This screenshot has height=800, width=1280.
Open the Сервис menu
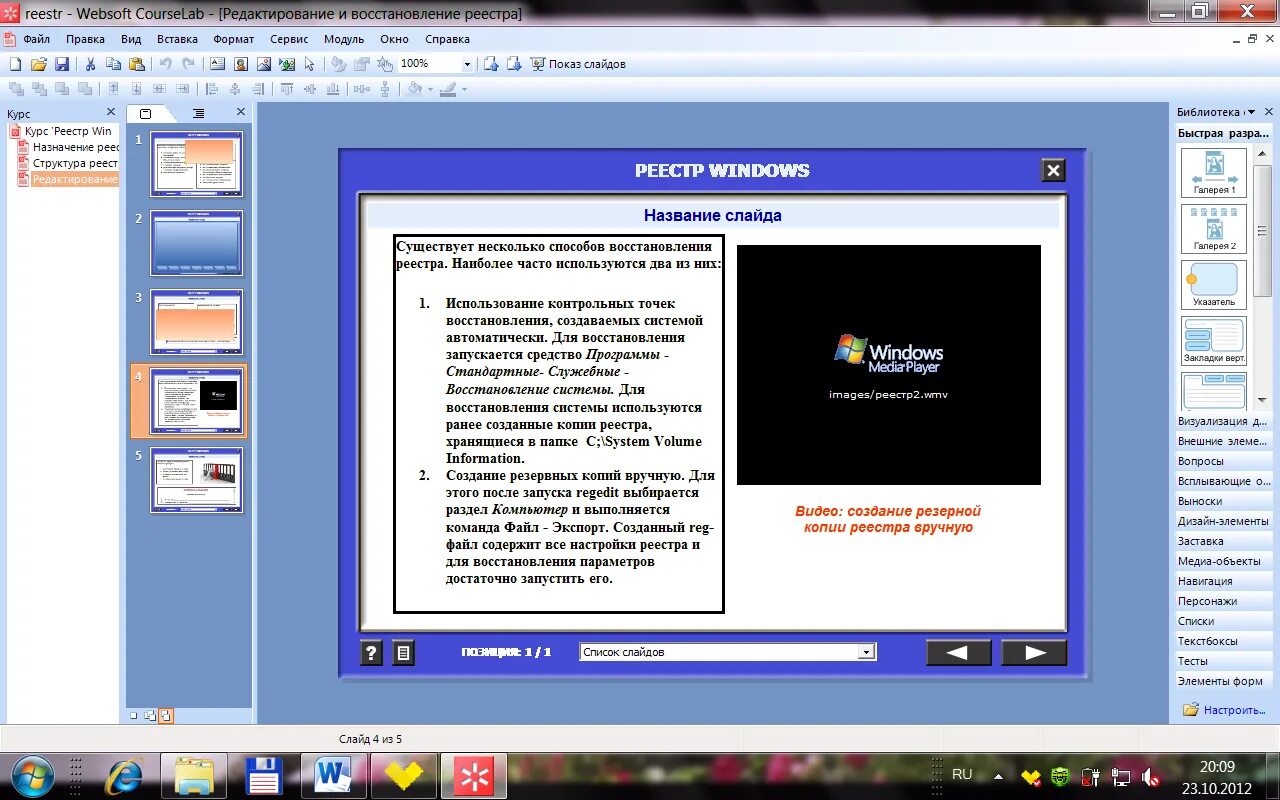289,39
